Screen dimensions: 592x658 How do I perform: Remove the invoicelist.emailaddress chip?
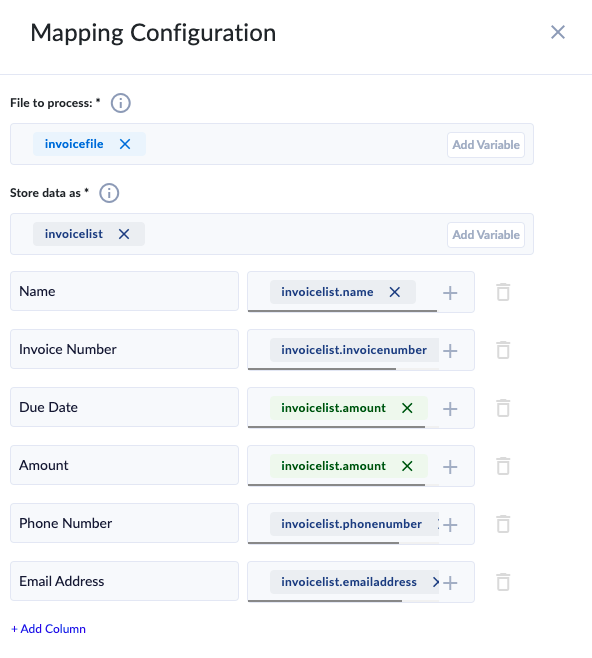pos(436,582)
